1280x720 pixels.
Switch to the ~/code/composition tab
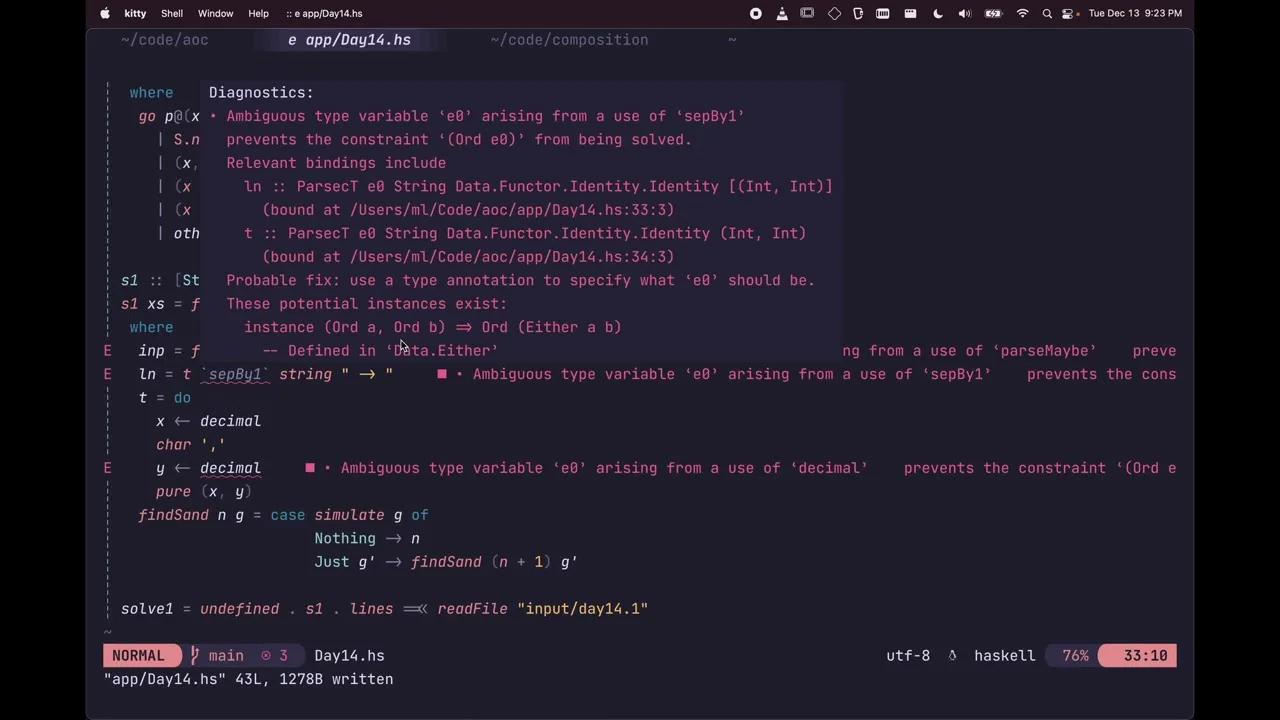(569, 40)
